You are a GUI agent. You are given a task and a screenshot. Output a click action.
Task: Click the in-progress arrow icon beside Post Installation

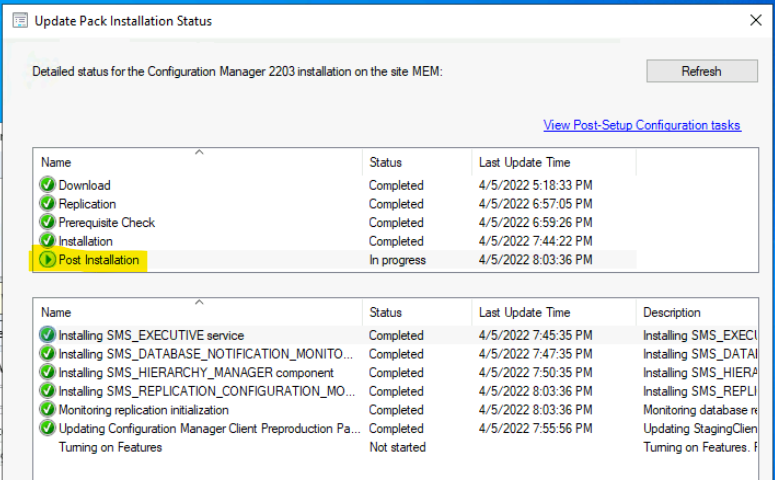click(x=47, y=260)
